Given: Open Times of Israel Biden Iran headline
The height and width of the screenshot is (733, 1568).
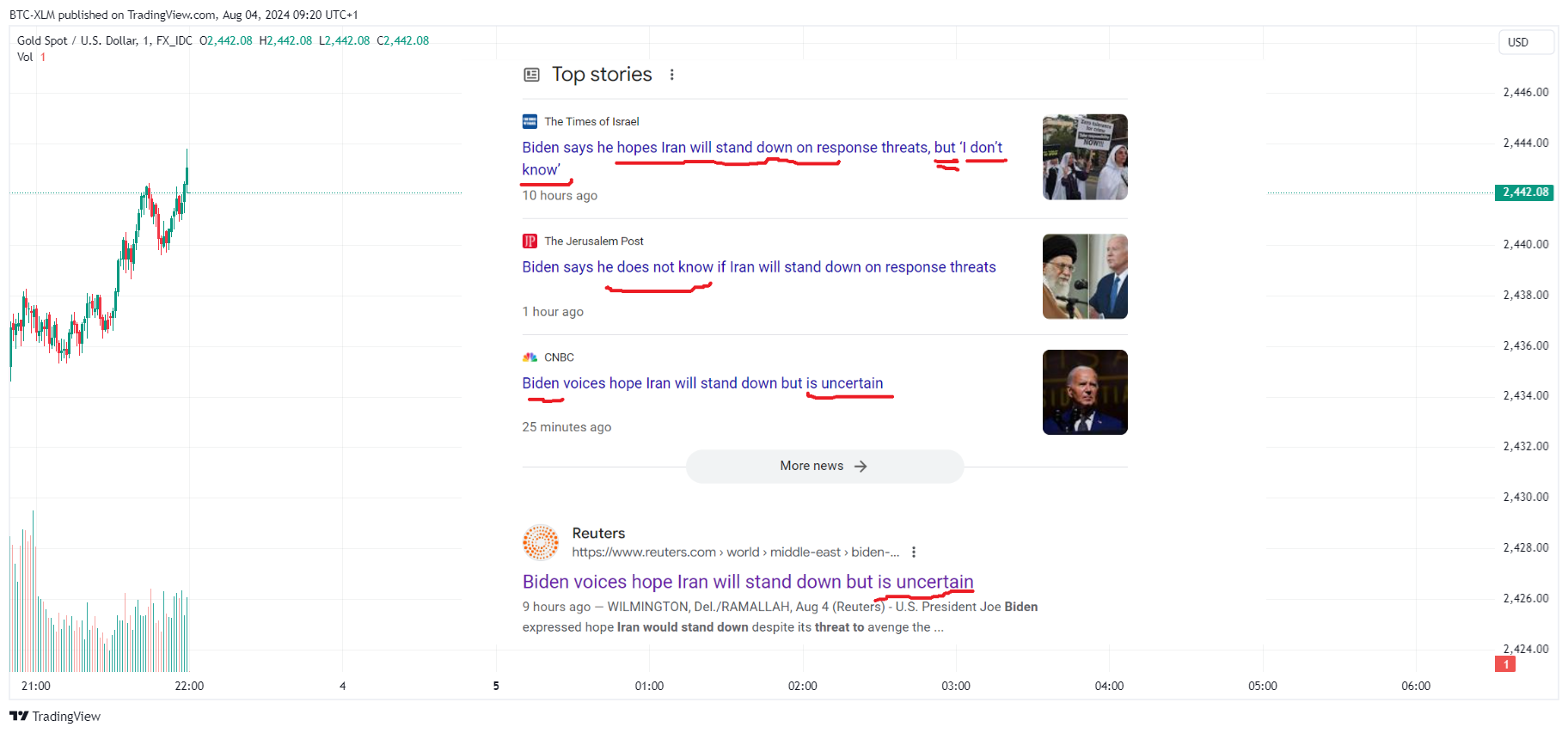Looking at the screenshot, I should point(763,158).
